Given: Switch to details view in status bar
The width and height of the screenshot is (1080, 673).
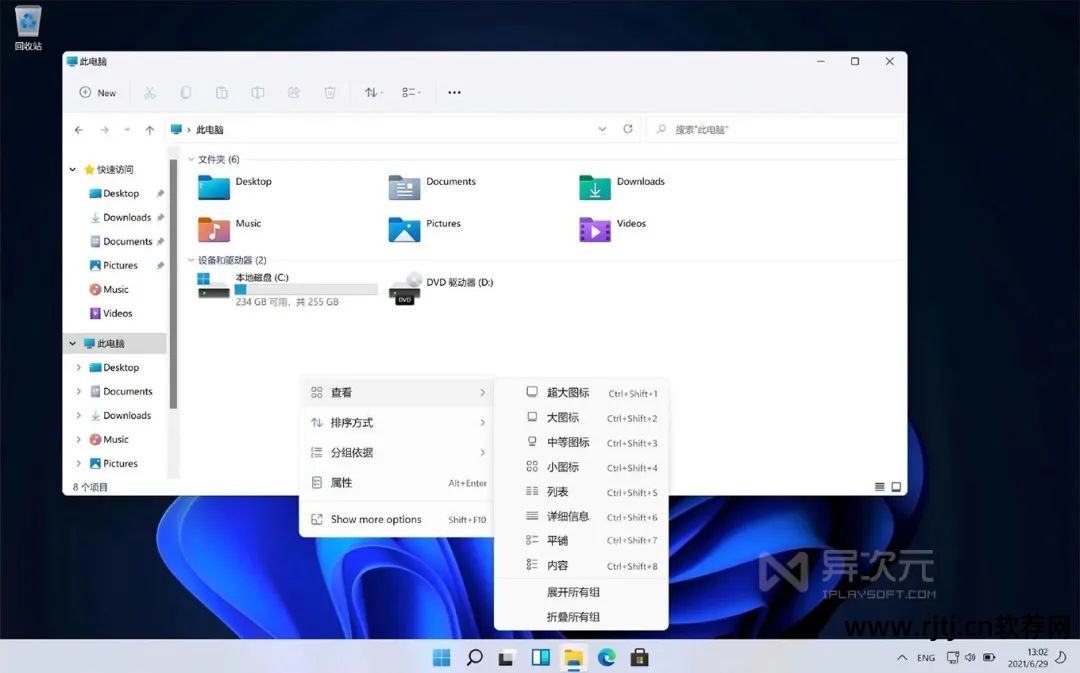Looking at the screenshot, I should [880, 487].
